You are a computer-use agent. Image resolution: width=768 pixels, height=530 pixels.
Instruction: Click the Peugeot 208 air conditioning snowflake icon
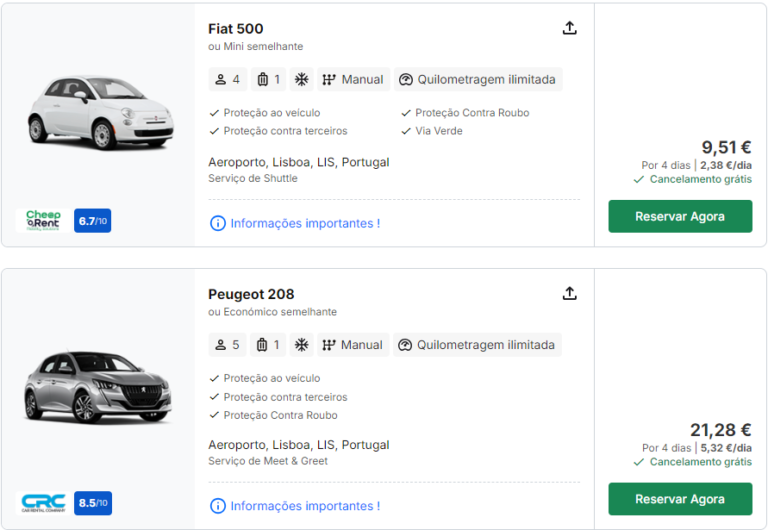[x=301, y=345]
